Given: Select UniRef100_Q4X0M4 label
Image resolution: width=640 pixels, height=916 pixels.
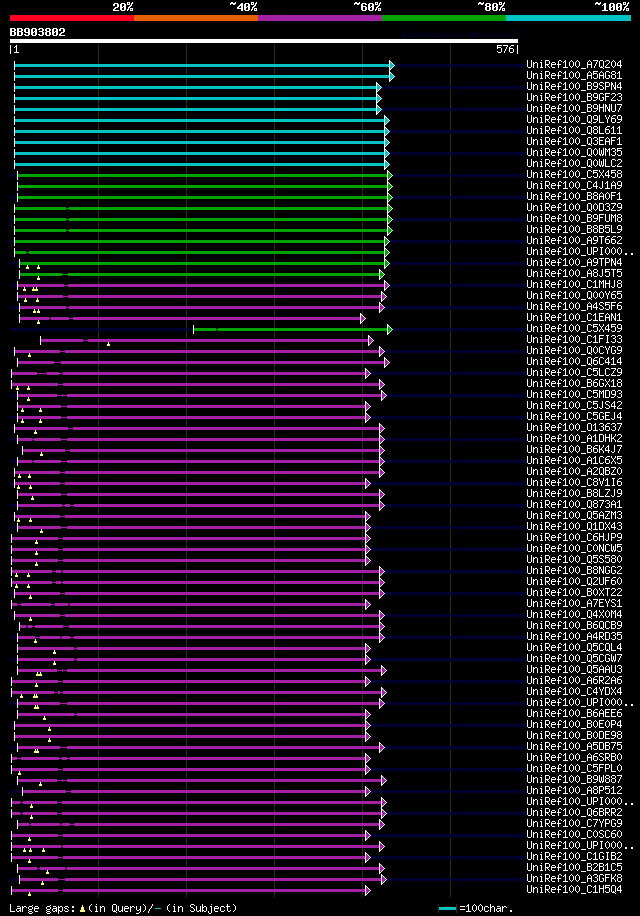Looking at the screenshot, I should [574, 614].
